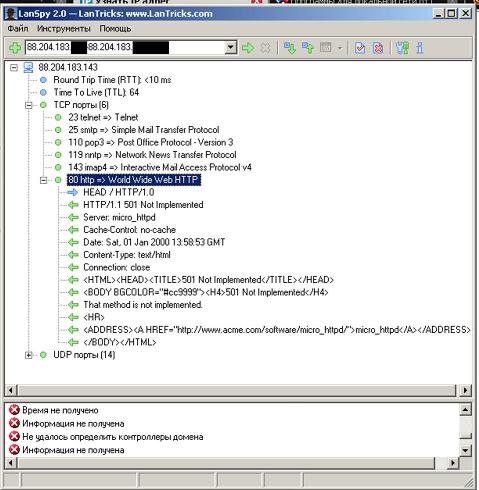
Task: Click Cache-Control: no-cache line
Action: tap(130, 230)
